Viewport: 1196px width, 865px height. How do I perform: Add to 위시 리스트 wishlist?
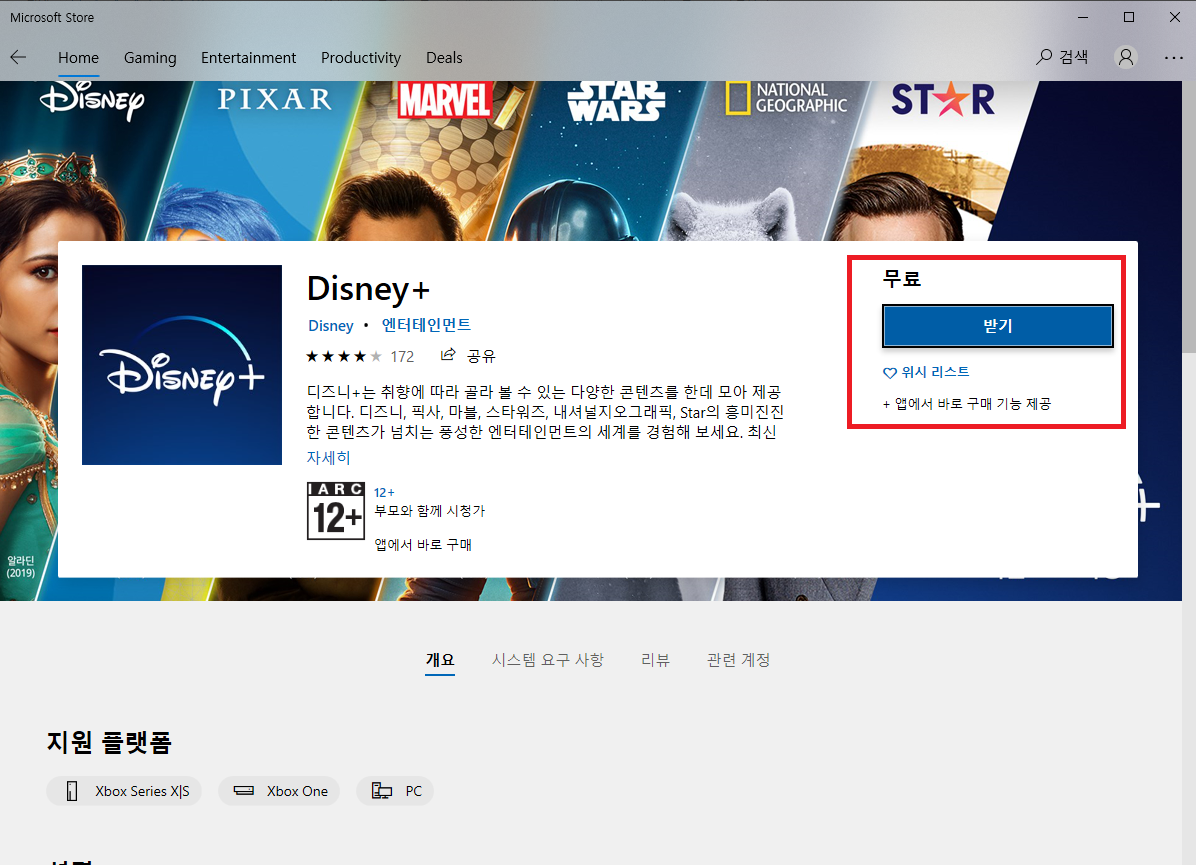tap(935, 372)
